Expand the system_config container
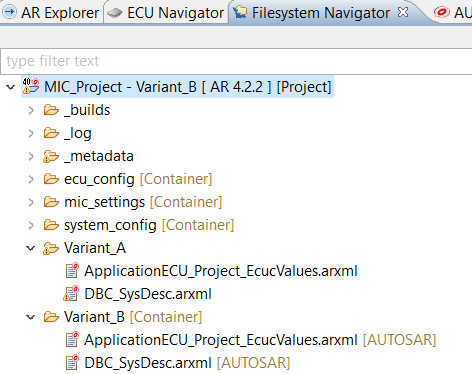Image resolution: width=472 pixels, height=374 pixels. [x=31, y=225]
